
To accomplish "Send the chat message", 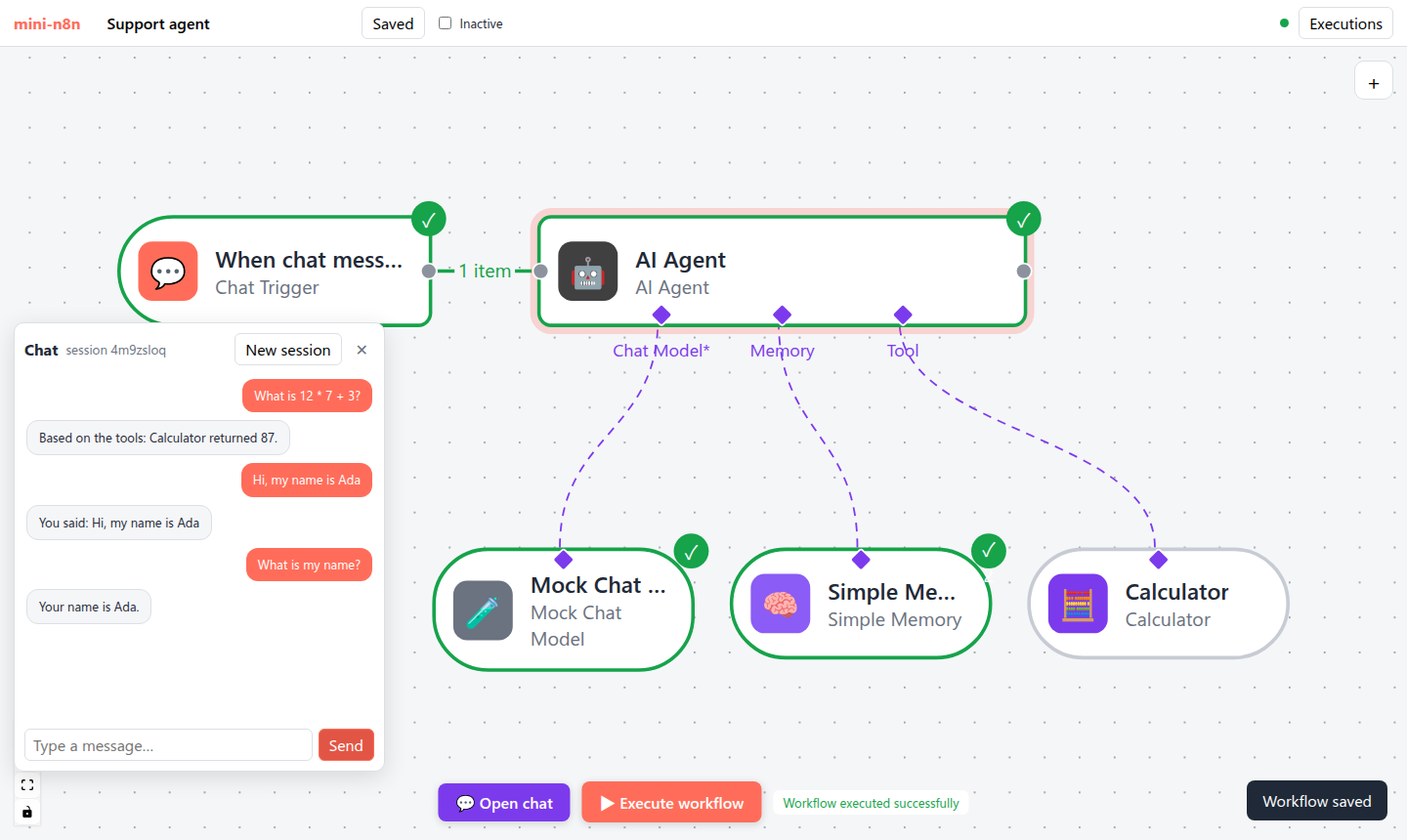I will (x=346, y=745).
